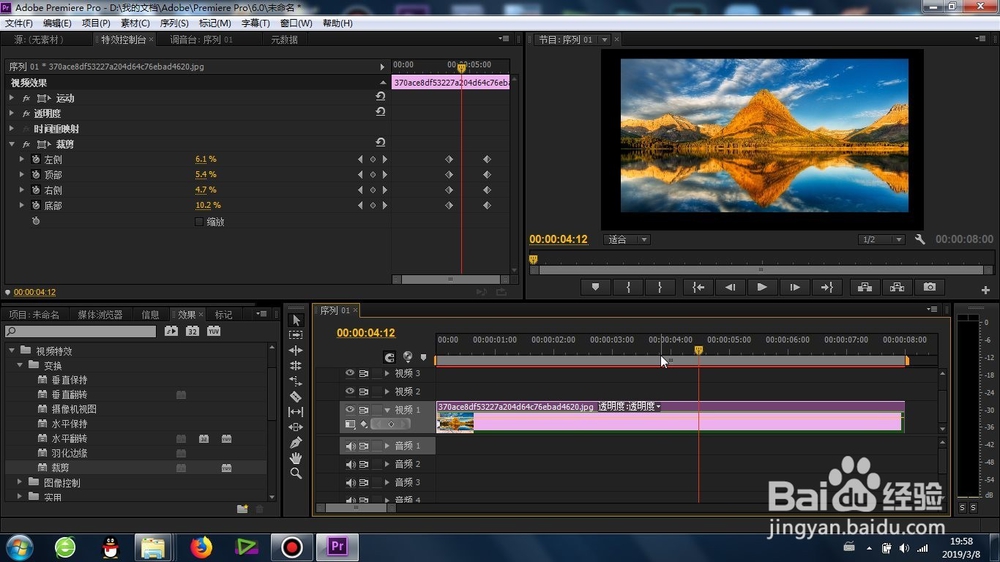Step forward one frame in Program monitor
The image size is (1000, 562).
pos(795,287)
